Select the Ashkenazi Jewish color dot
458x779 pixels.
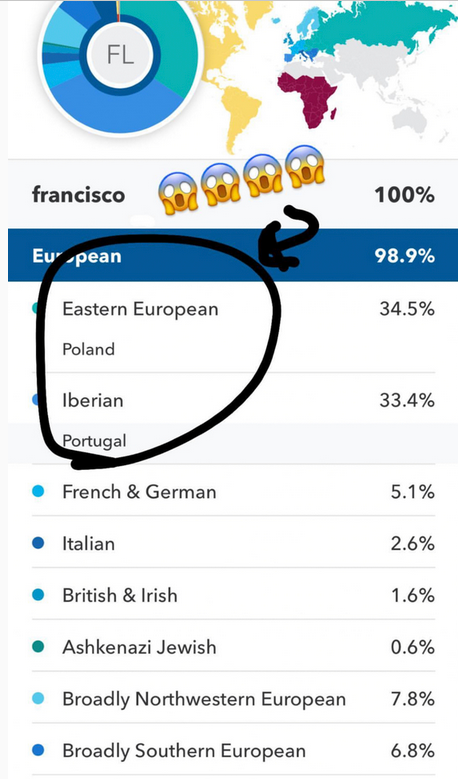(x=38, y=646)
